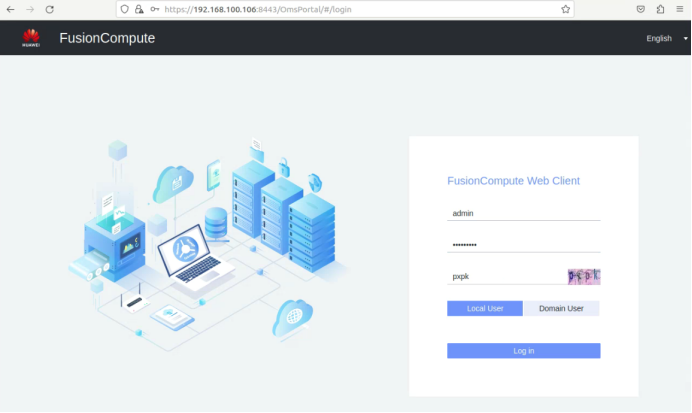Go back with the browser back arrow
The width and height of the screenshot is (692, 413).
click(x=11, y=9)
